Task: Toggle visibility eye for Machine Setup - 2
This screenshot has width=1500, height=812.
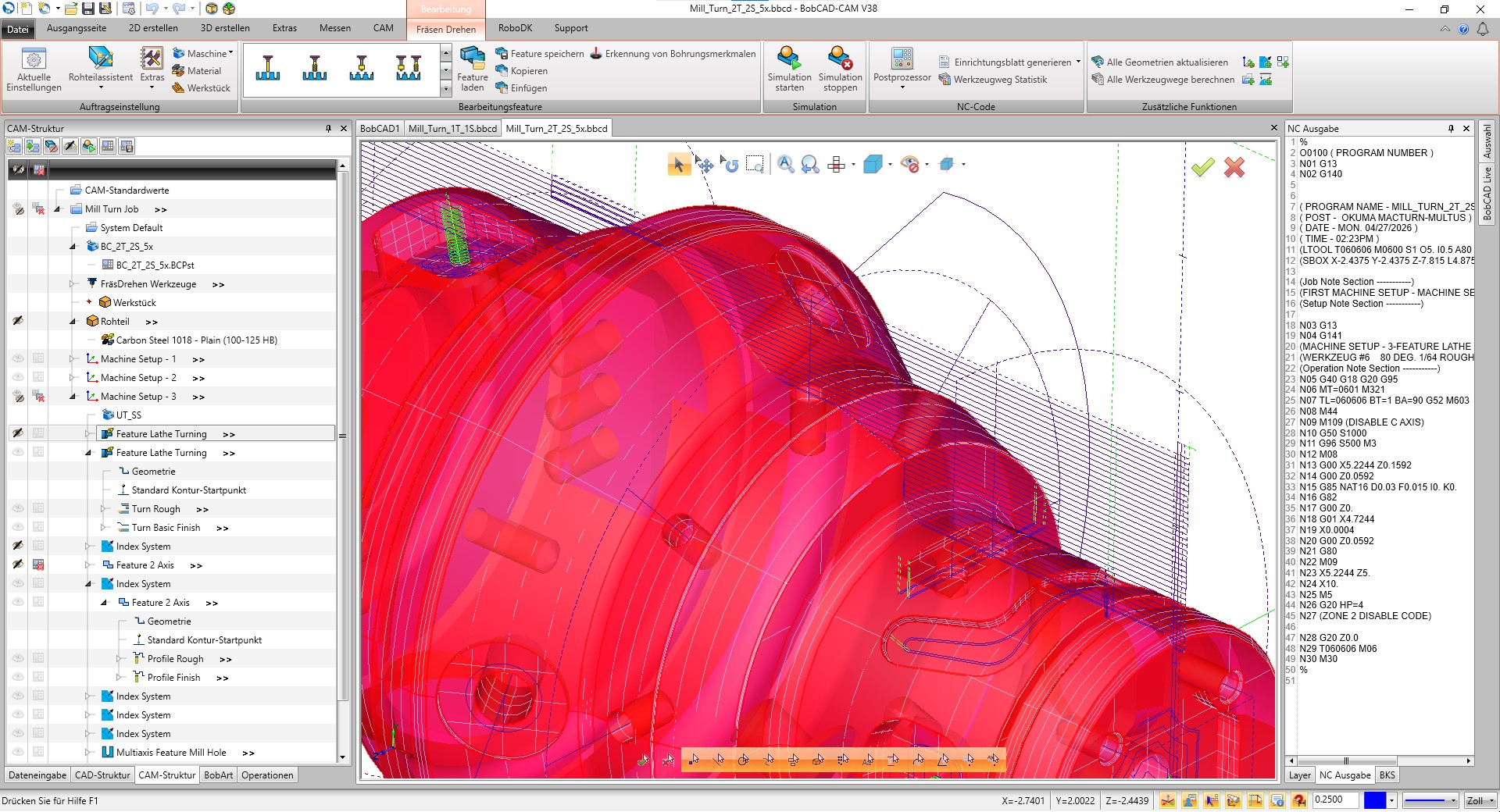Action: [x=17, y=377]
